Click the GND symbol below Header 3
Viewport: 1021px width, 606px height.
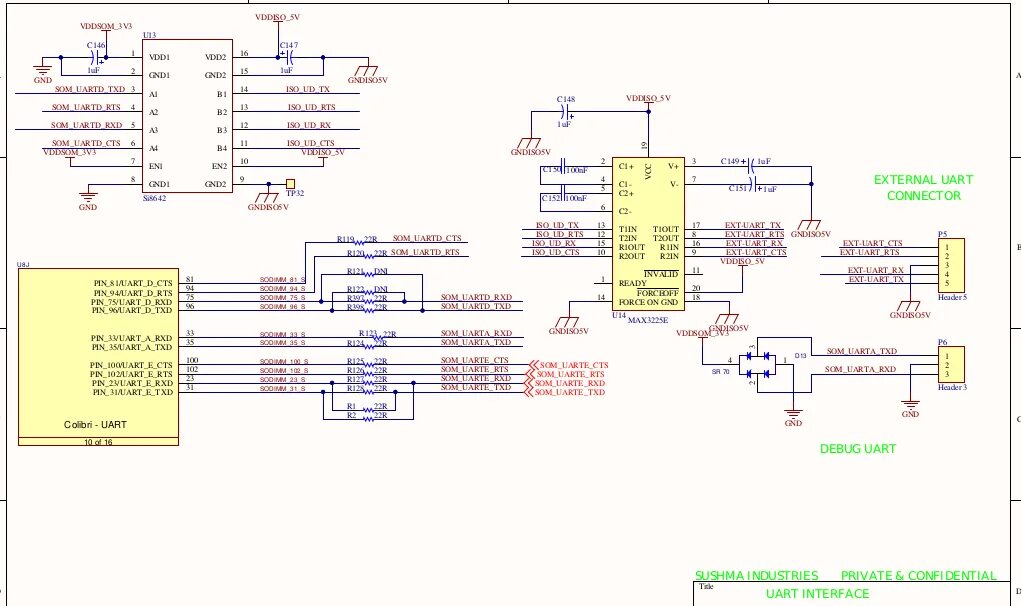[910, 409]
